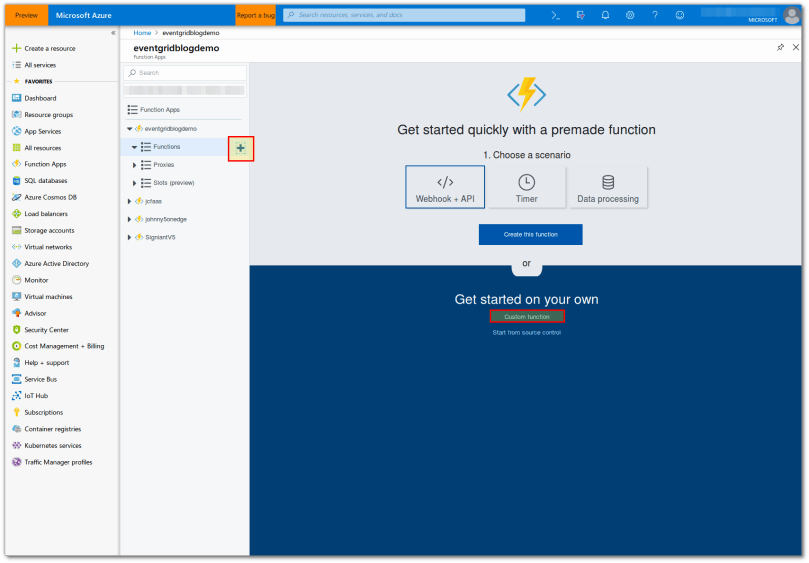The width and height of the screenshot is (809, 563).
Task: Send feedback via the smiley icon
Action: pyautogui.click(x=680, y=15)
